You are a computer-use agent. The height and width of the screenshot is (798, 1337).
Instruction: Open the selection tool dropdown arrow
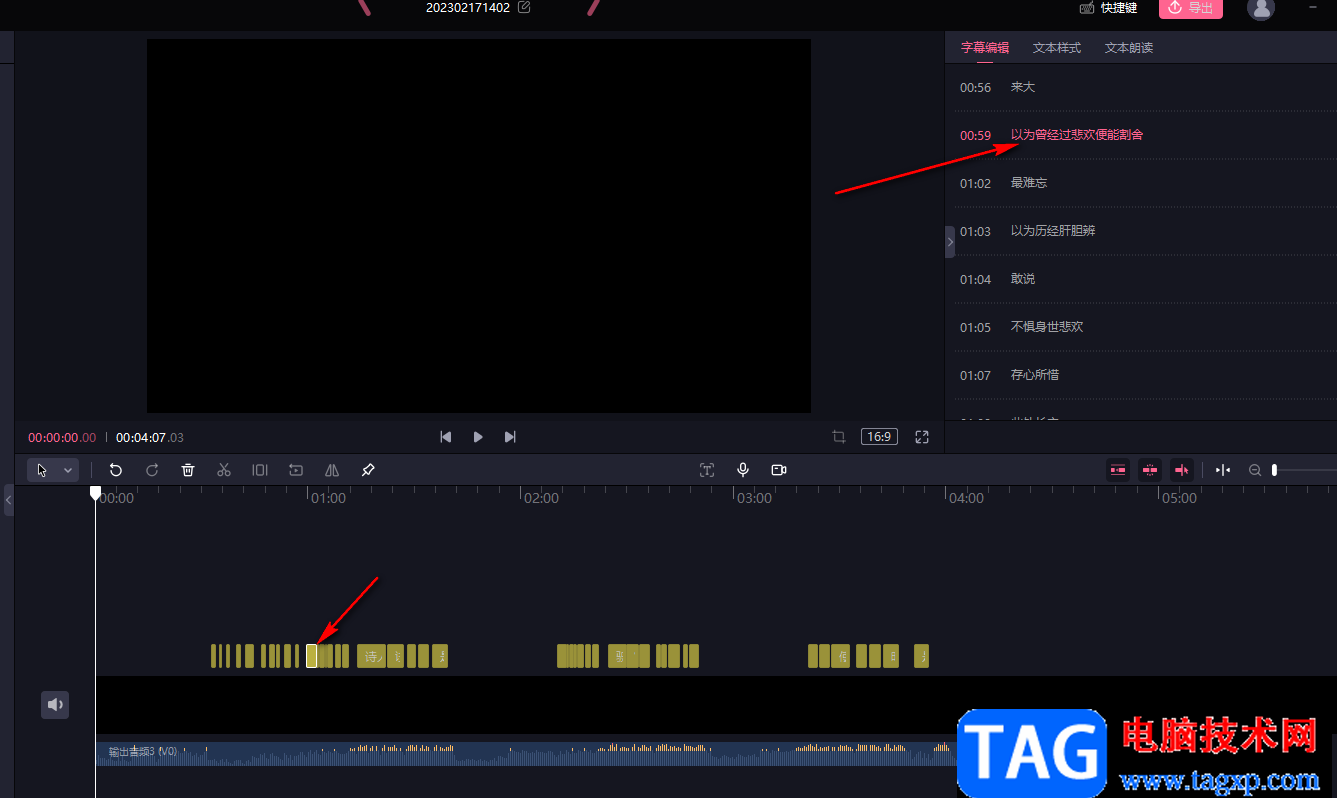(68, 470)
